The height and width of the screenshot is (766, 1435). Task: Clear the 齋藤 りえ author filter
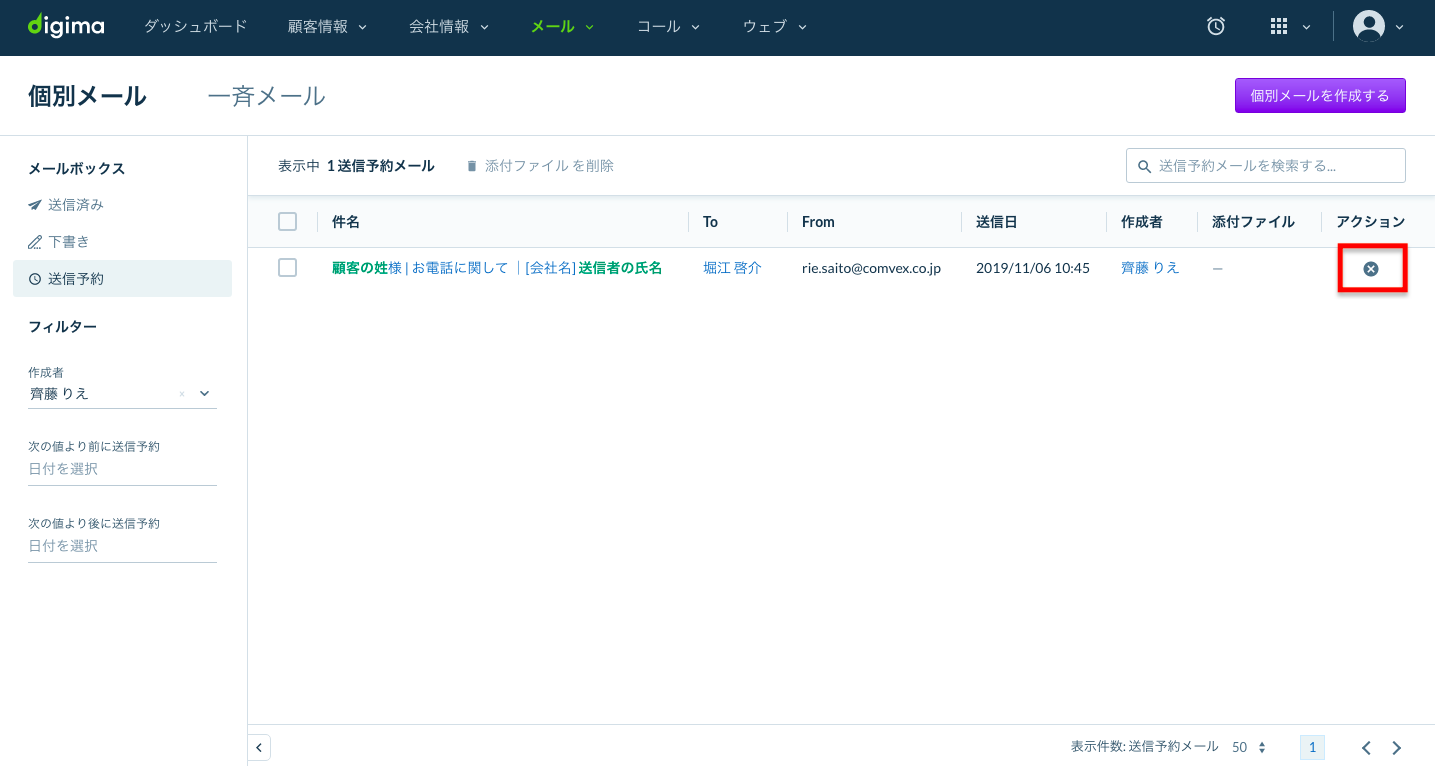click(182, 394)
